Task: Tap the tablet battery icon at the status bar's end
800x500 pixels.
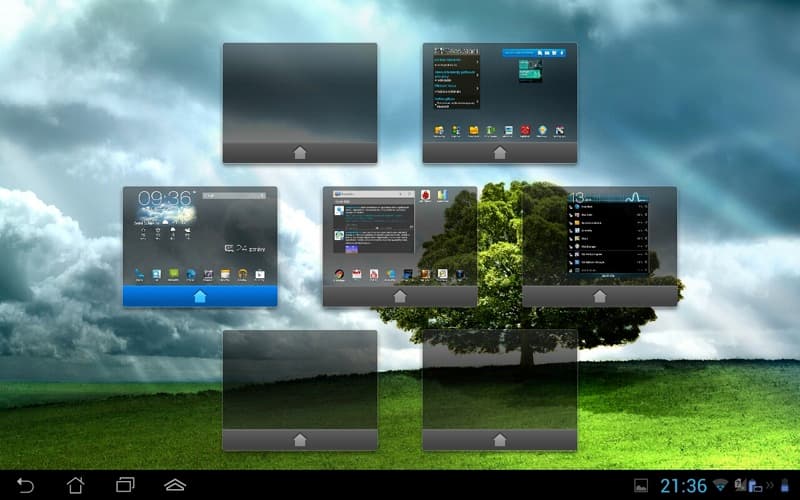Action: (x=785, y=485)
